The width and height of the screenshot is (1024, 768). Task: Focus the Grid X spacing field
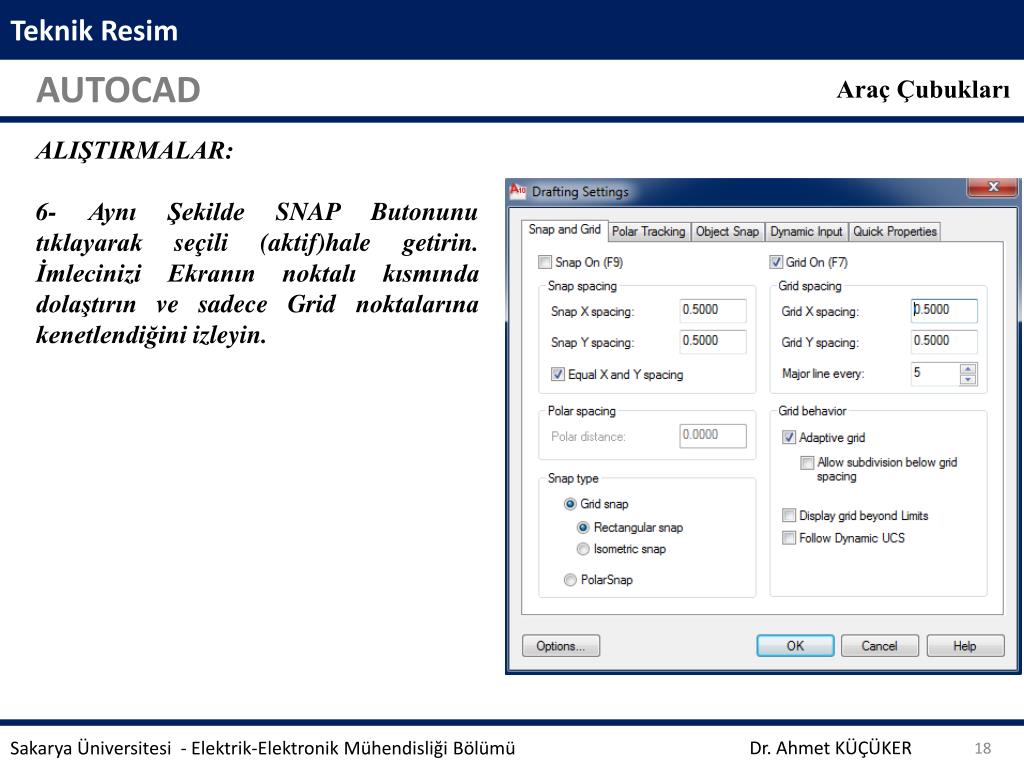coord(944,310)
